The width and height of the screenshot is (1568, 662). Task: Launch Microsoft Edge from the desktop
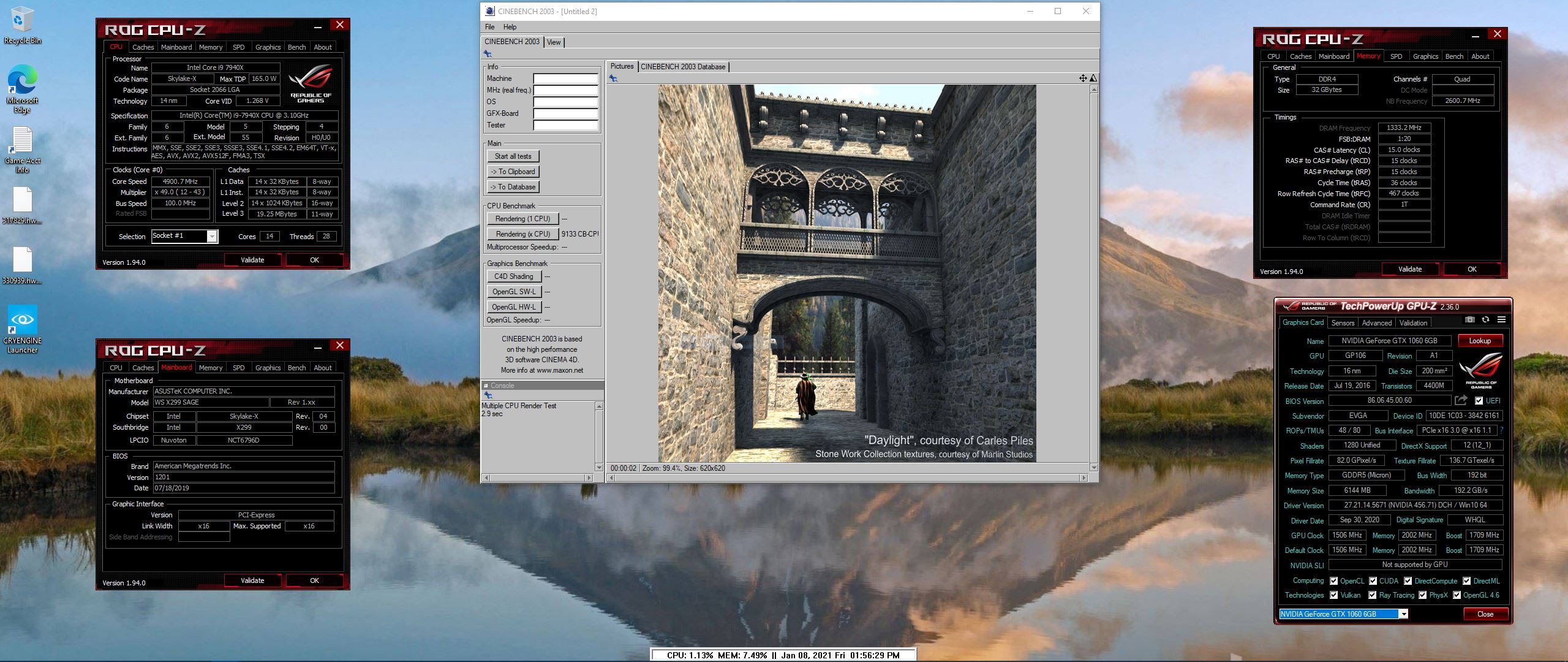[x=22, y=89]
